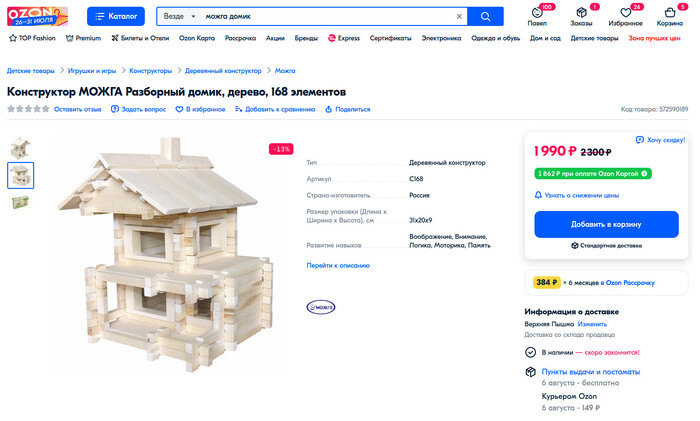Click the info icon on Ozon Карта price
Viewport: 700px width, 421px height.
pyautogui.click(x=644, y=174)
